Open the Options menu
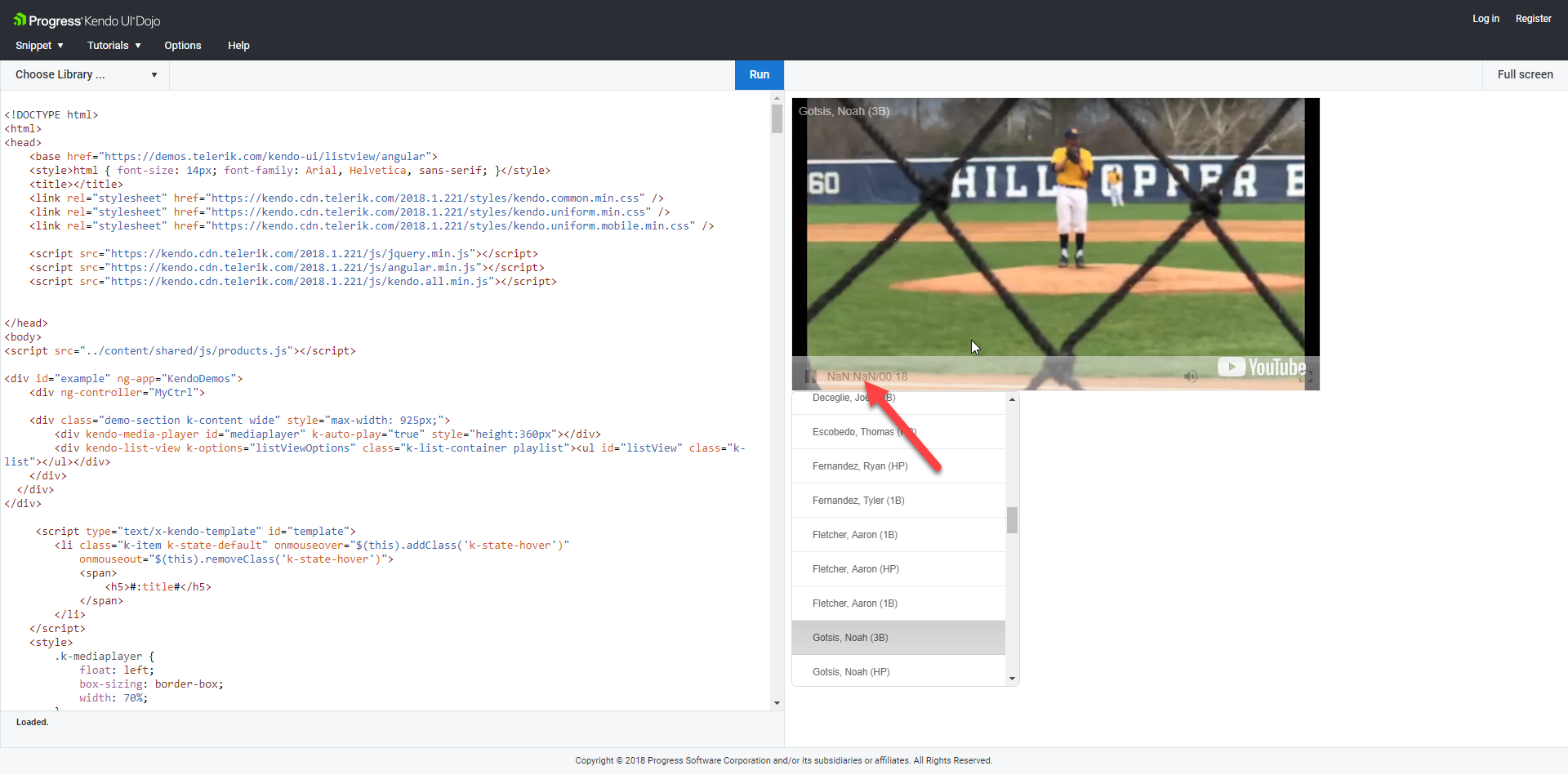Image resolution: width=1568 pixels, height=775 pixels. tap(183, 46)
